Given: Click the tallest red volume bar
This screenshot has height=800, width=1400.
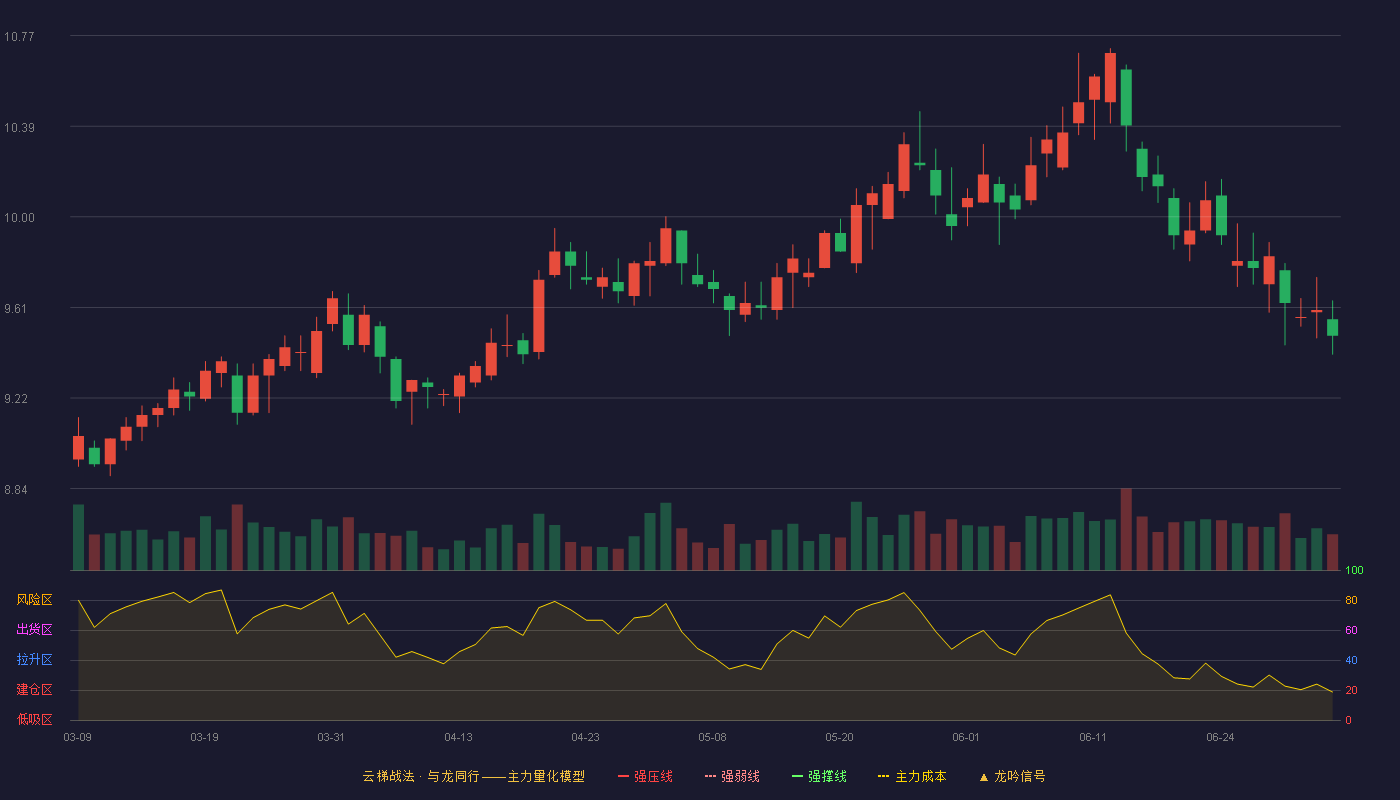Looking at the screenshot, I should point(1126,529).
